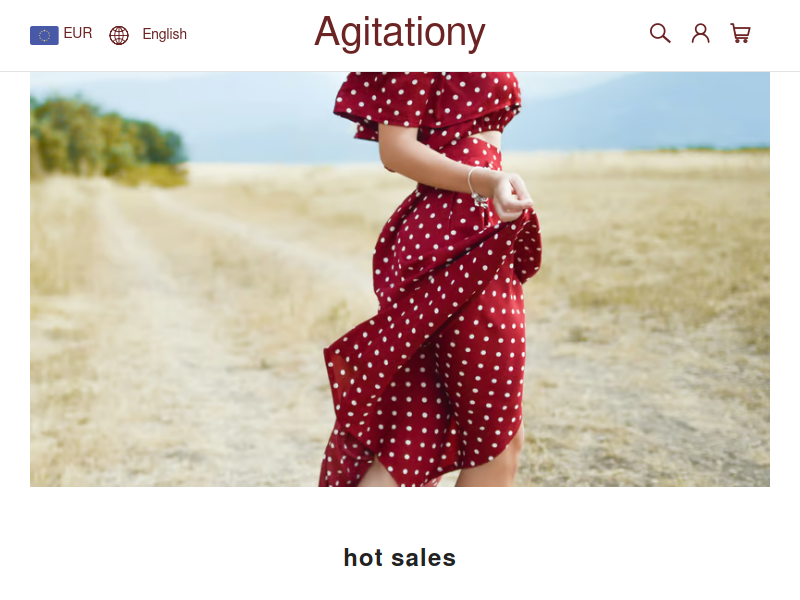The height and width of the screenshot is (600, 800).
Task: Click the bracelet on the model's wrist
Action: (x=476, y=188)
